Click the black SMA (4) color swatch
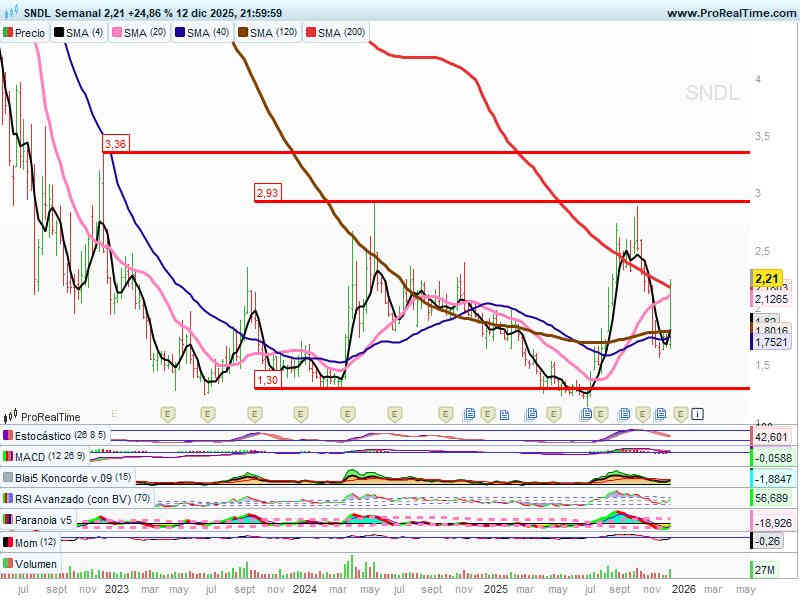The image size is (800, 600). pos(59,33)
